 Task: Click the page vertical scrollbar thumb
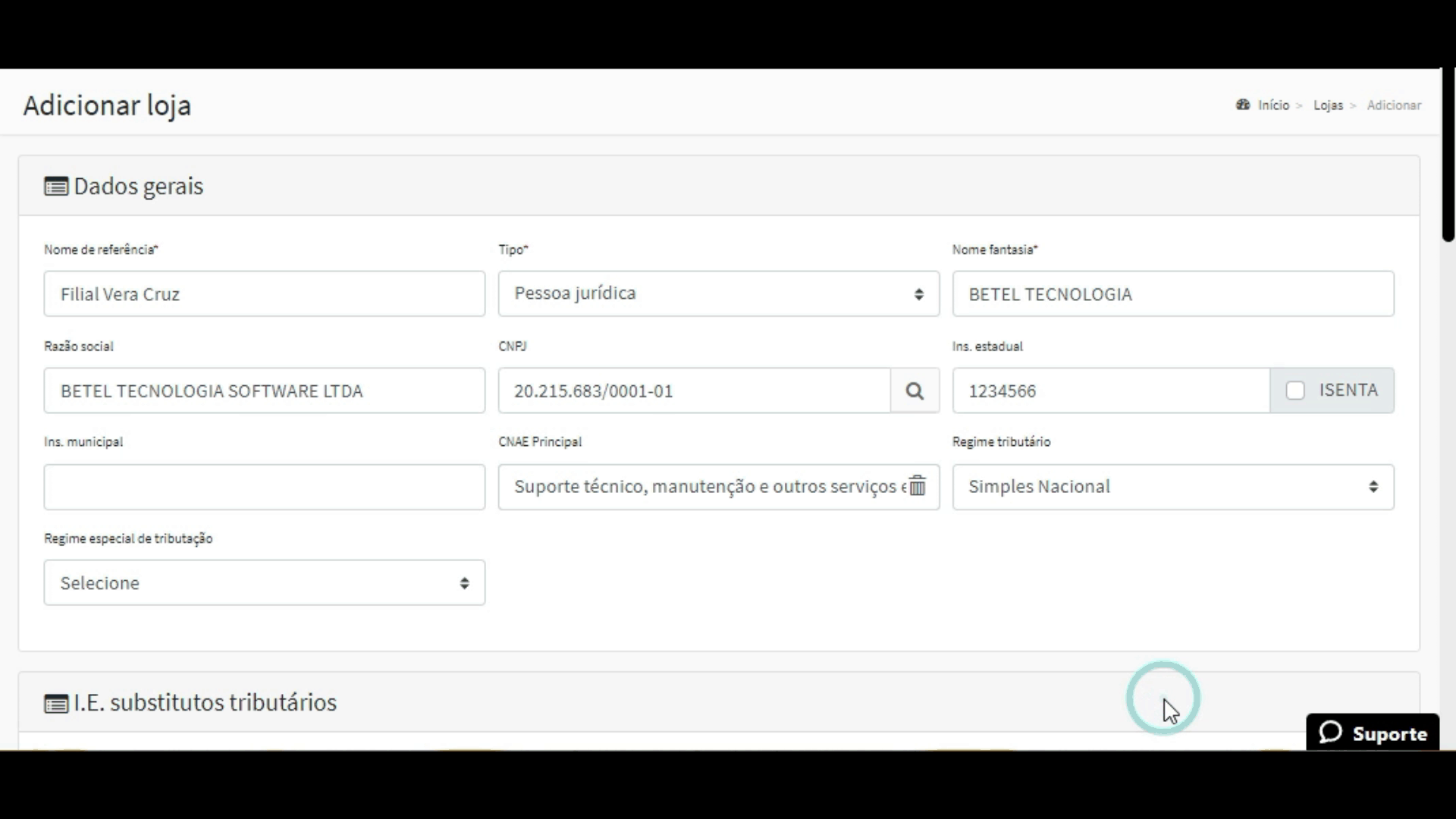click(1448, 155)
